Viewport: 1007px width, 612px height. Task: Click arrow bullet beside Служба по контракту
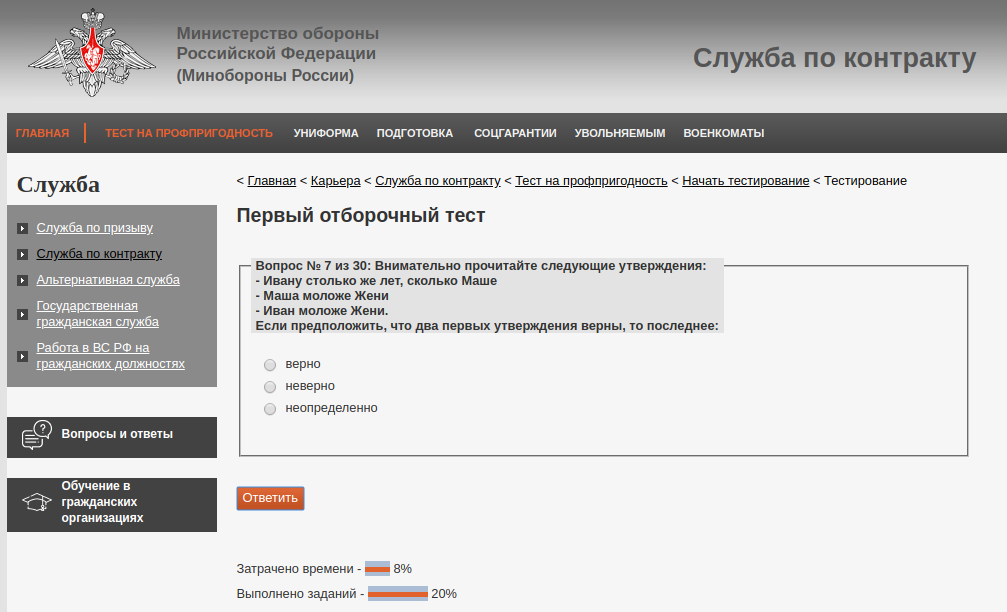pyautogui.click(x=23, y=255)
